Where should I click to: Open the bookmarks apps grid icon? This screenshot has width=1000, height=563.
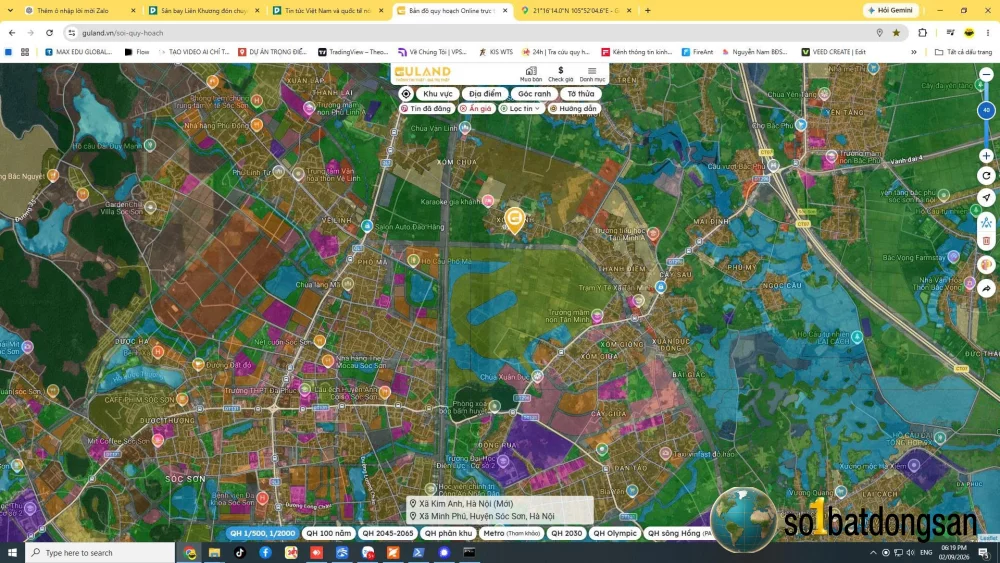25,52
